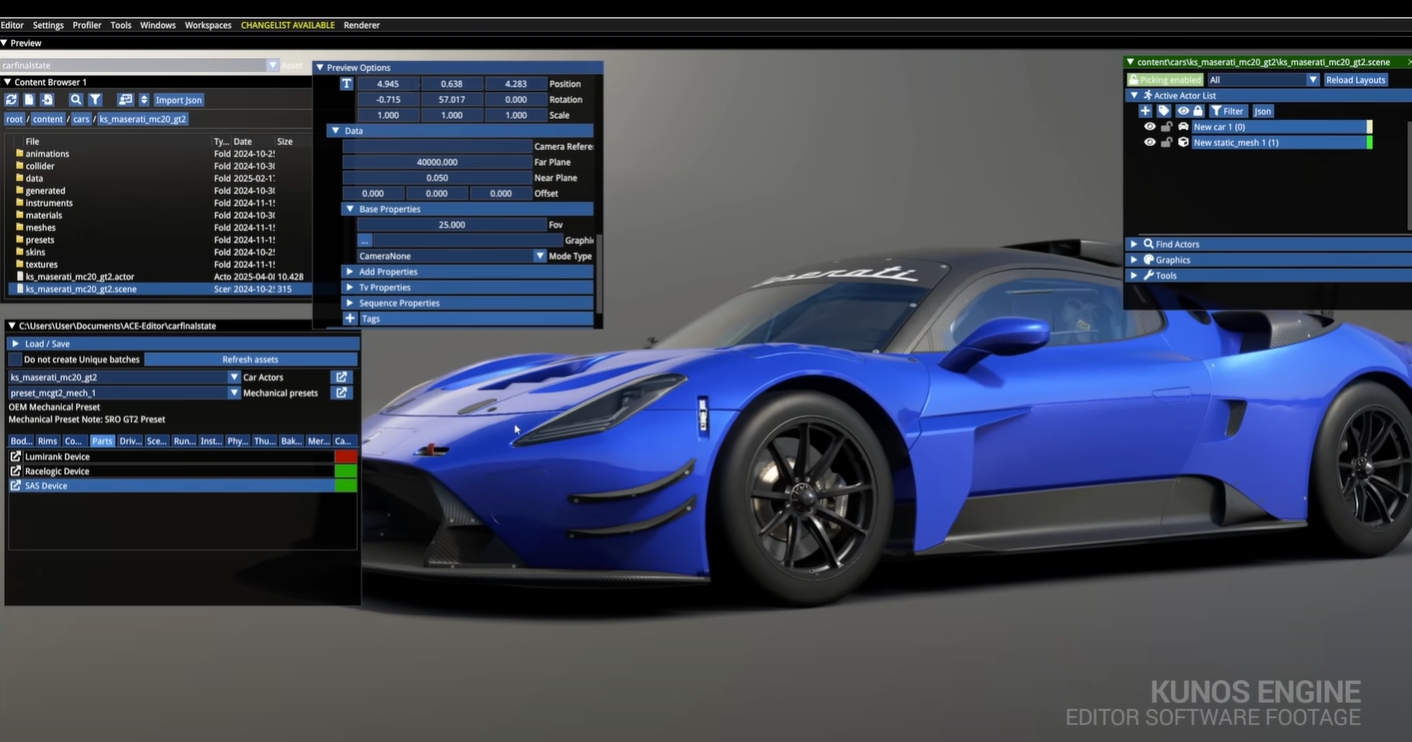Click the Import Json button
The width and height of the screenshot is (1412, 742).
coord(178,100)
